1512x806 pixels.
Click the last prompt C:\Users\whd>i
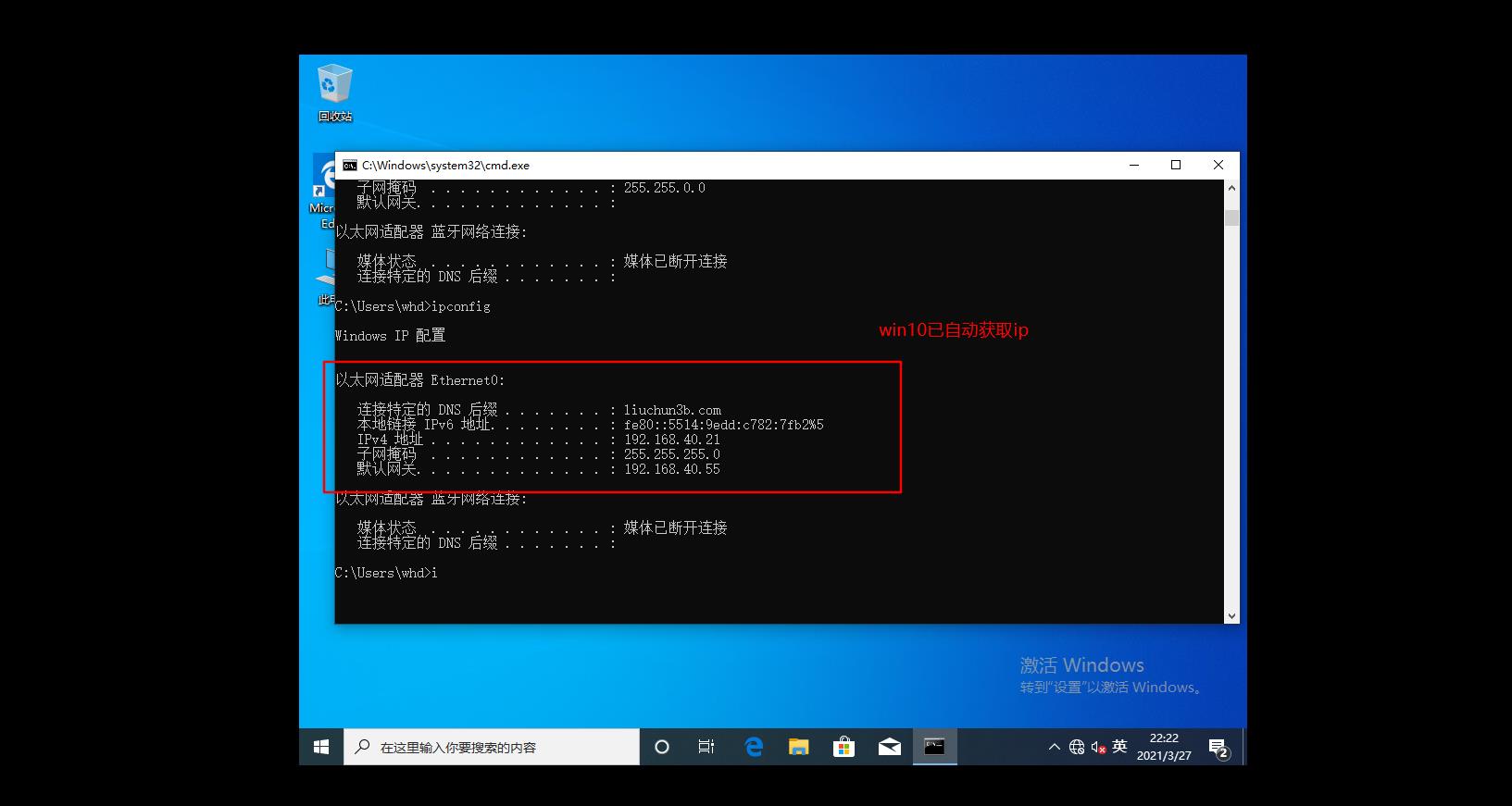386,573
